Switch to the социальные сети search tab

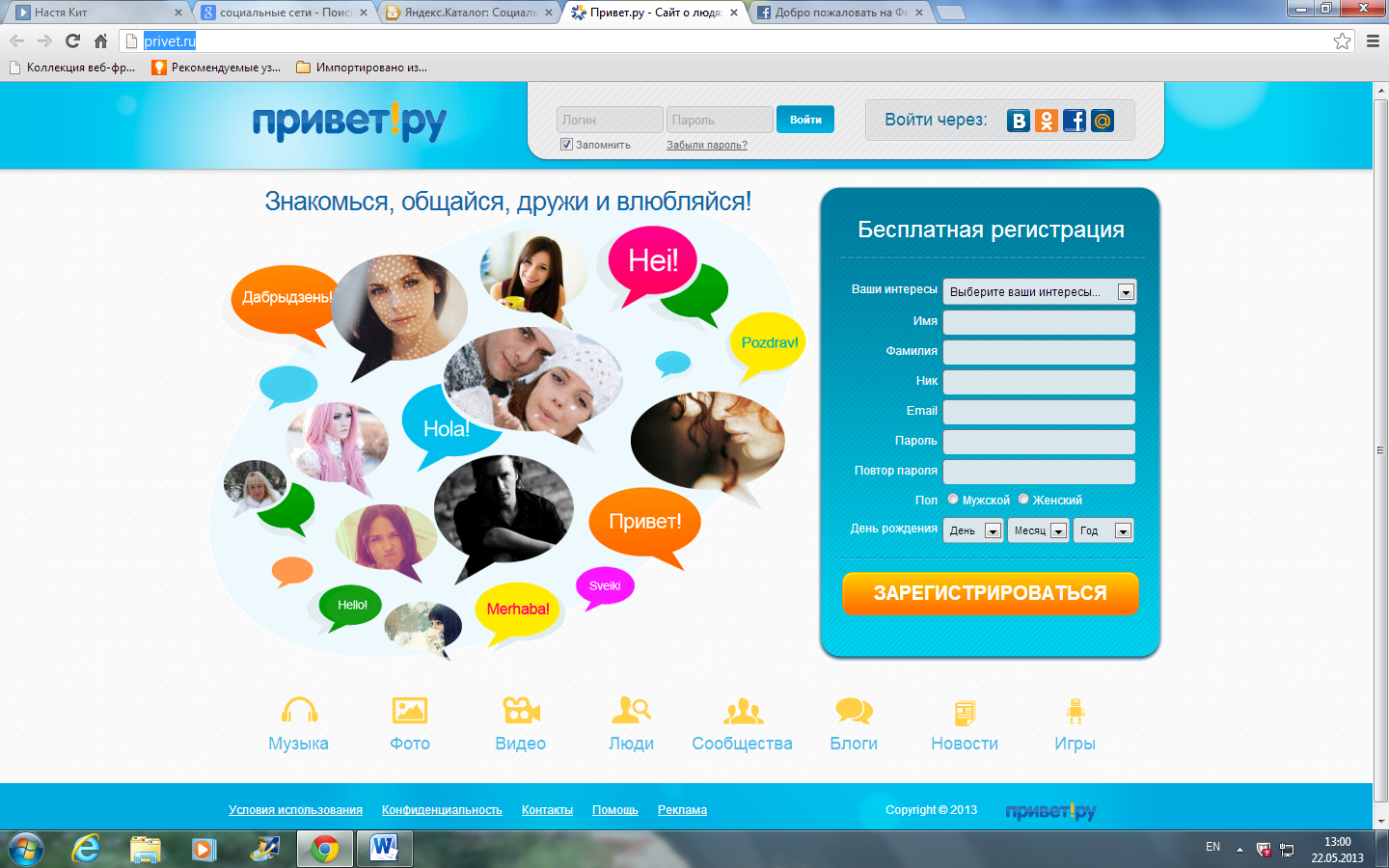click(x=285, y=13)
